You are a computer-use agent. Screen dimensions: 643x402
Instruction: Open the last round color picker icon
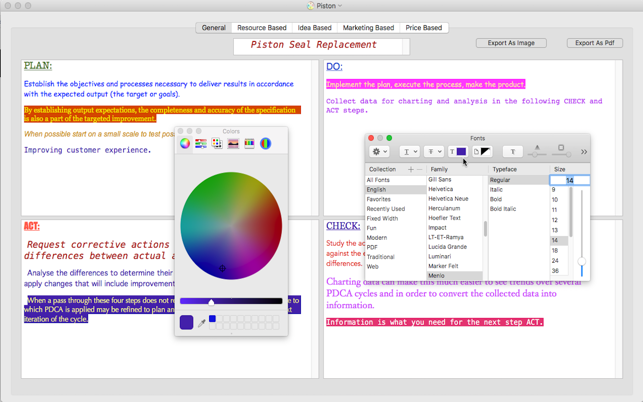point(265,143)
